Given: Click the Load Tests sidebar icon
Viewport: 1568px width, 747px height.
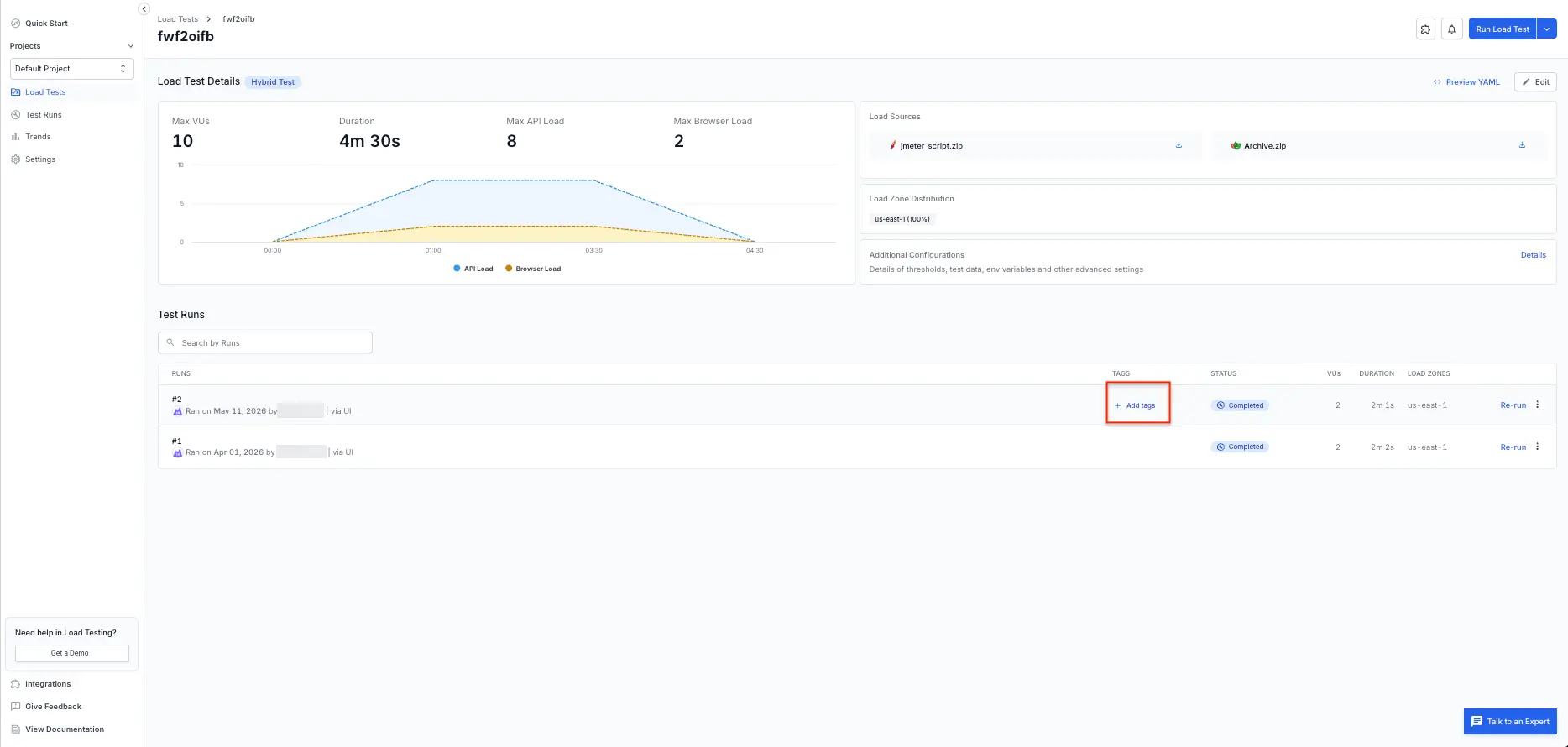Looking at the screenshot, I should coord(15,92).
